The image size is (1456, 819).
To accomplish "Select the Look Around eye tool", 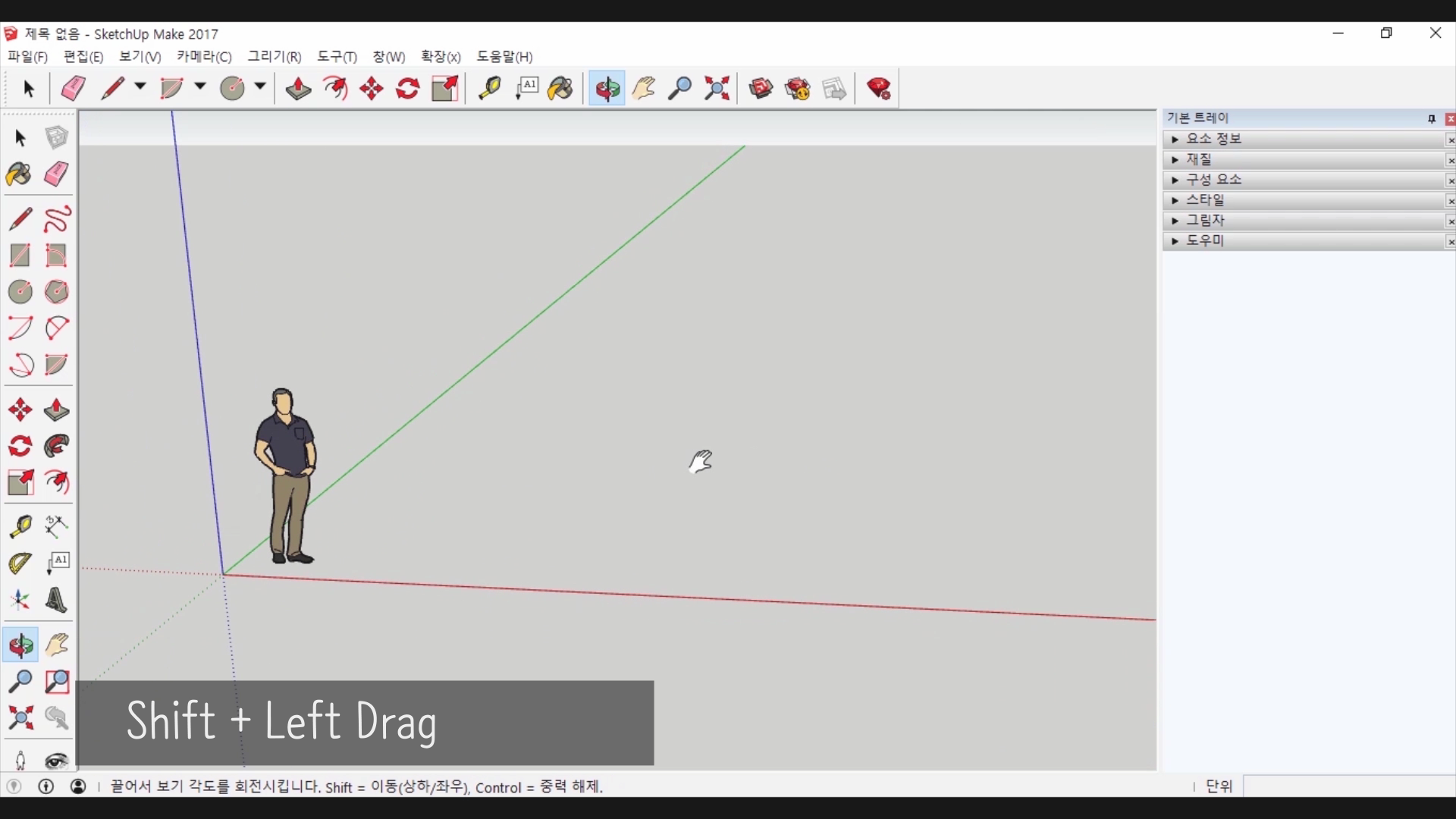I will pos(56,761).
